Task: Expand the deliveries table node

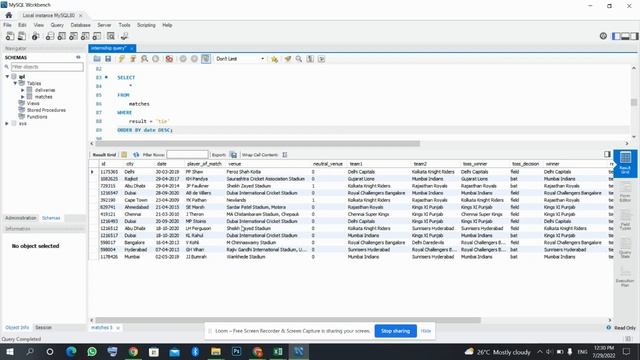Action: click(23, 90)
